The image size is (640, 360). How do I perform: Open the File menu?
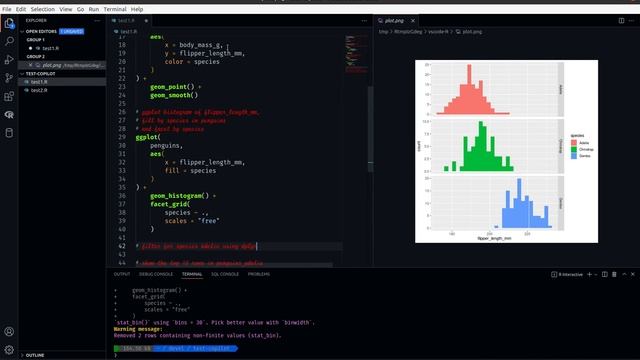[7, 9]
